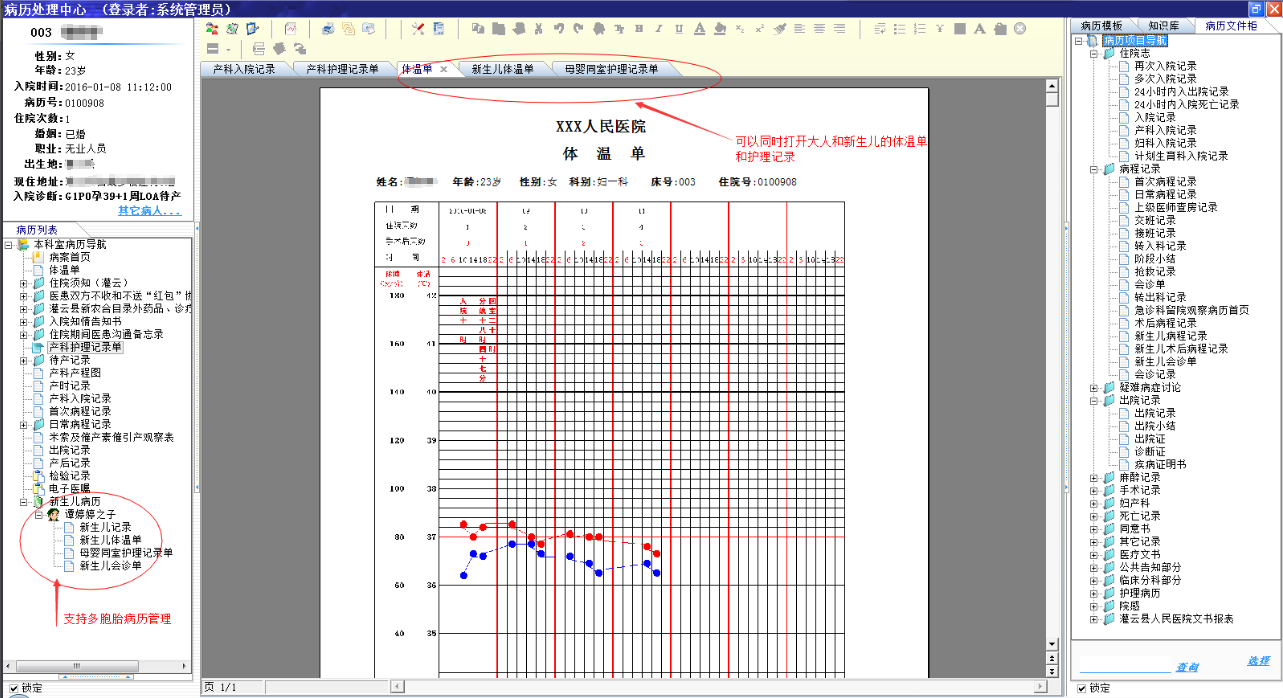
Task: Expand the 疑难病症讨论 tree node
Action: [x=1095, y=387]
